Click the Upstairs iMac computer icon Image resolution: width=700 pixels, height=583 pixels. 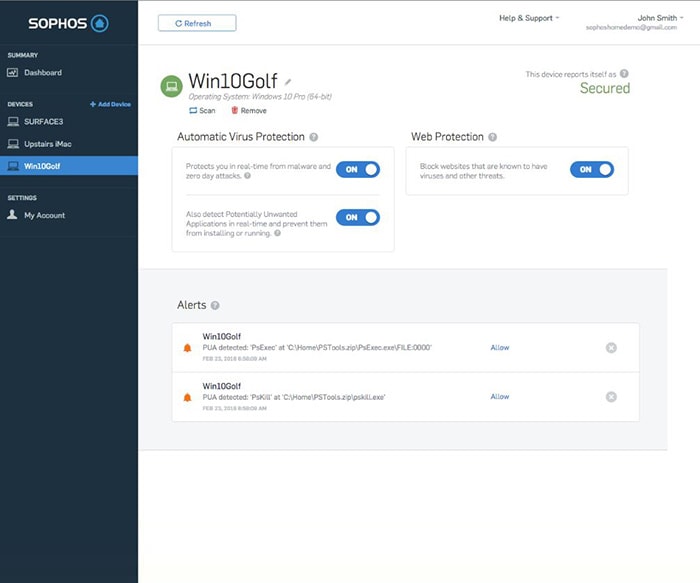click(x=13, y=144)
